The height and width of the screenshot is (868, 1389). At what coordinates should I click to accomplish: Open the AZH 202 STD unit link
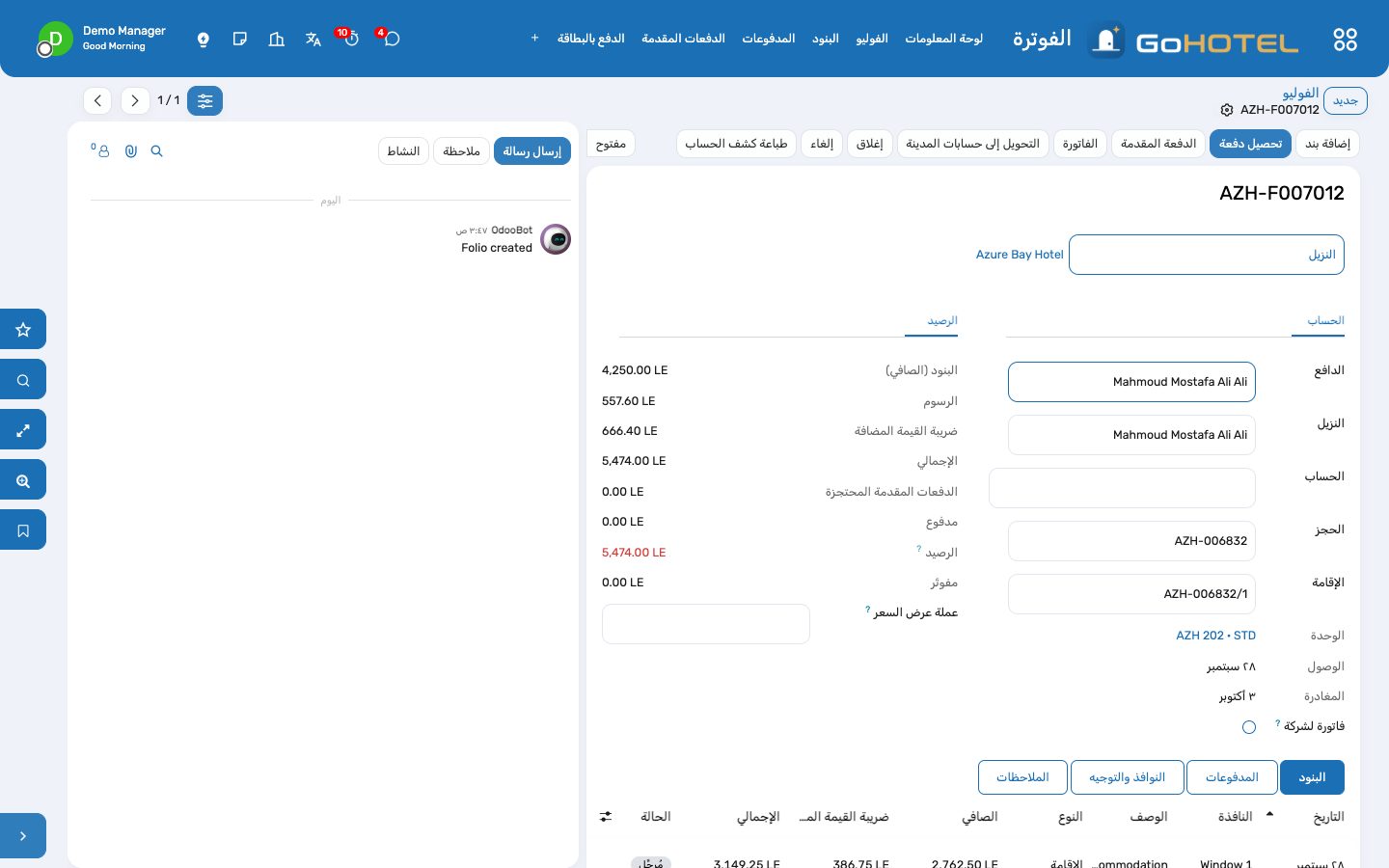(x=1215, y=636)
